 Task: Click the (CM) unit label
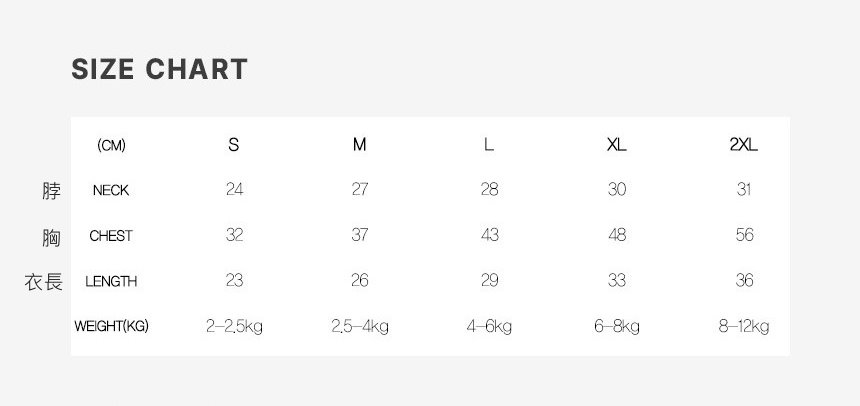click(x=112, y=145)
